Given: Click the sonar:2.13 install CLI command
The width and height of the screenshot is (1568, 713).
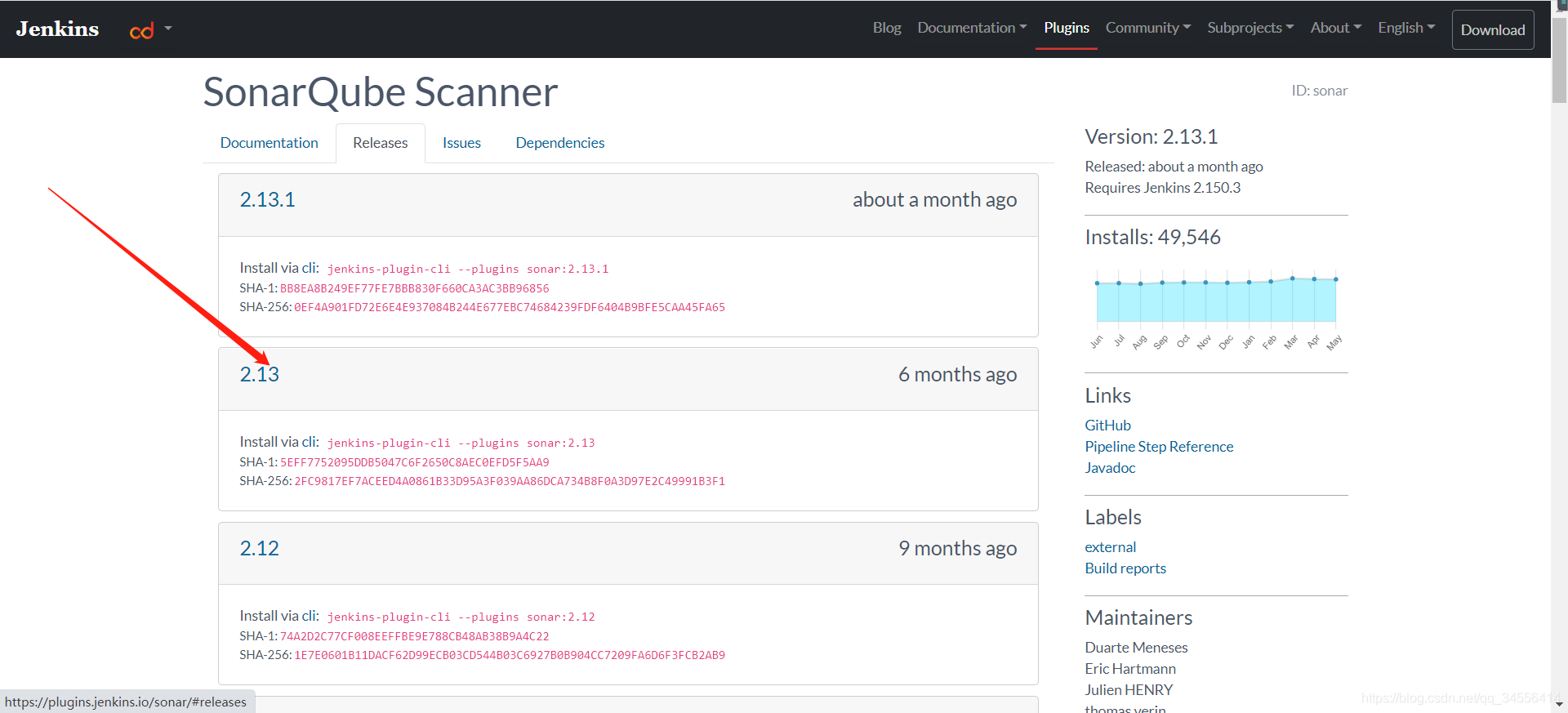Looking at the screenshot, I should pos(461,443).
